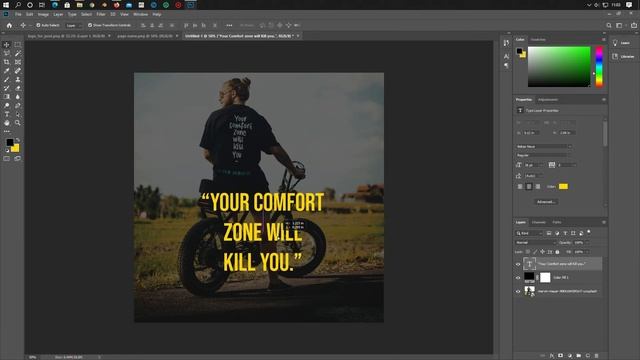
Task: Open Auto-Select Layer dropdown
Action: click(74, 25)
